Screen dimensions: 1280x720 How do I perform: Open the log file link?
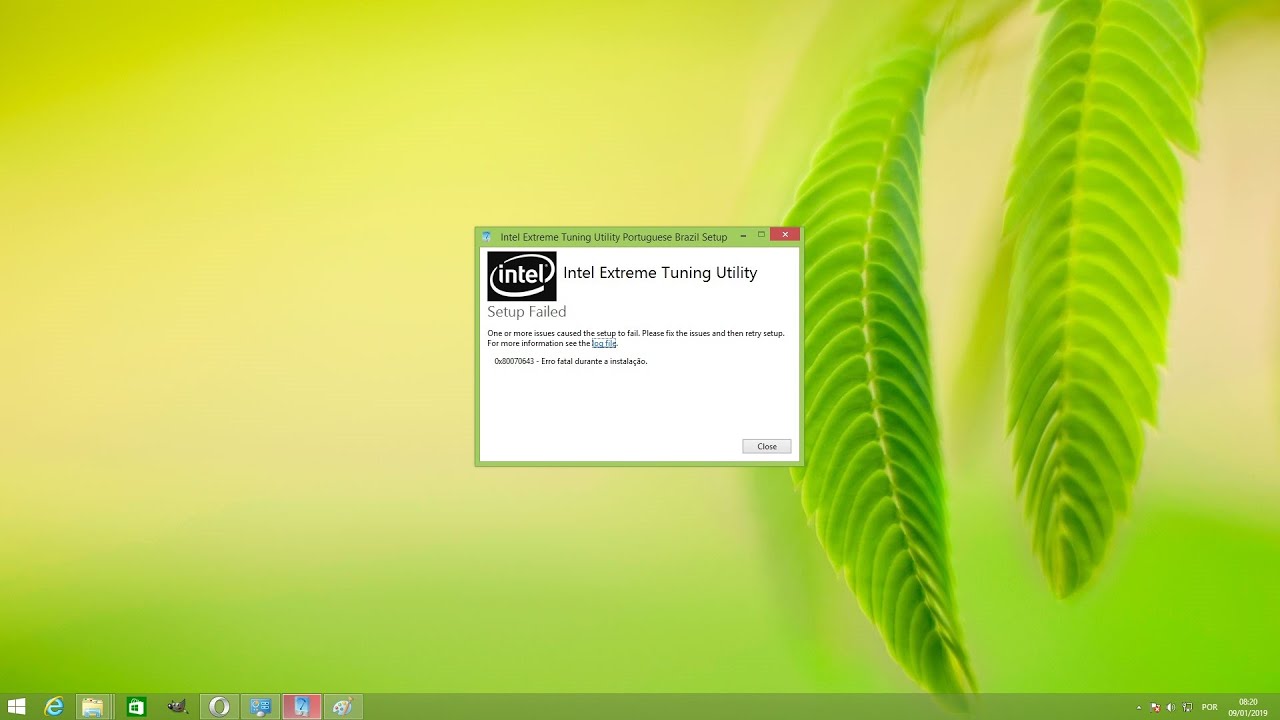click(604, 343)
